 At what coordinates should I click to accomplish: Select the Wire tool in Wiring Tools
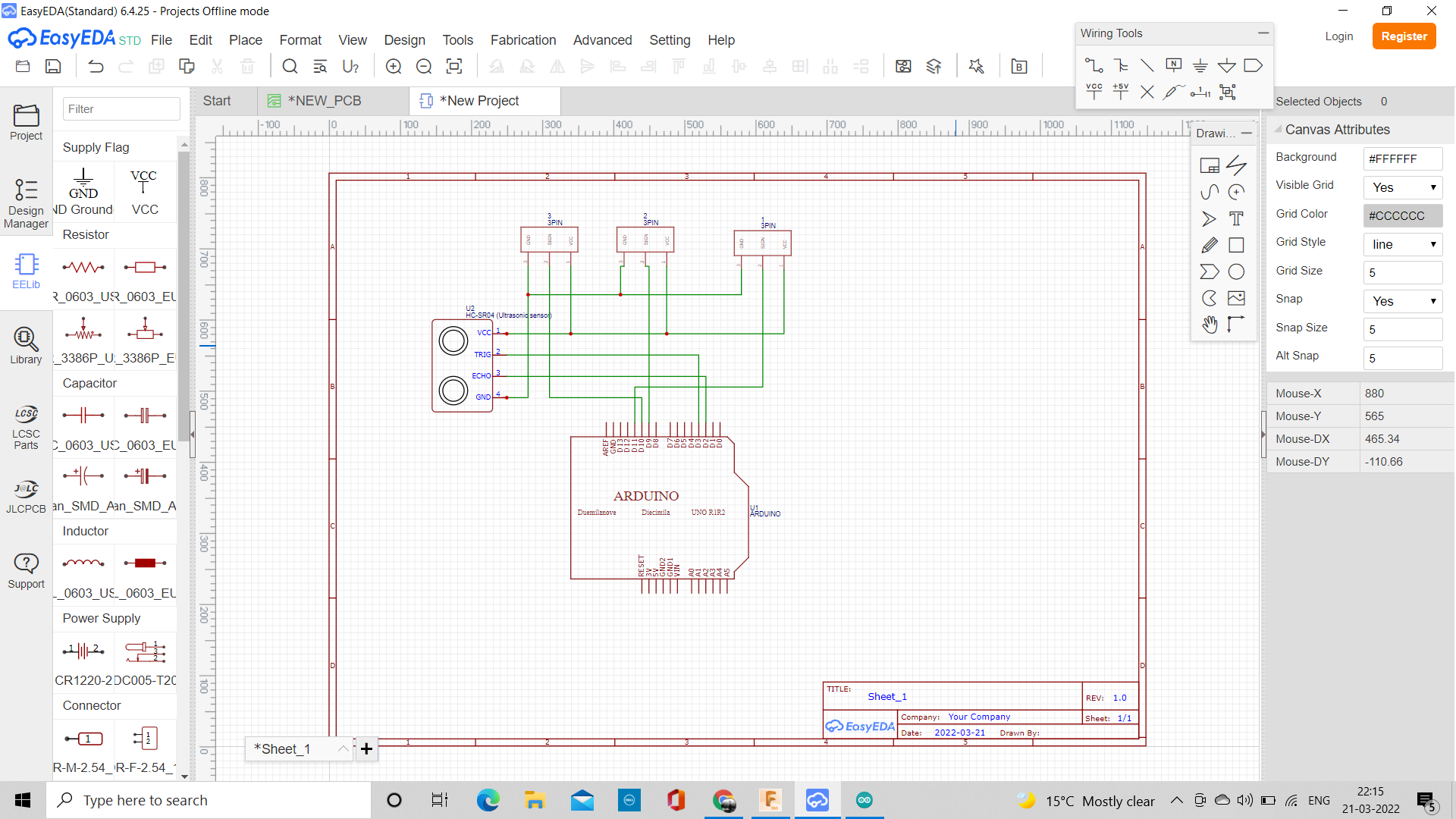pyautogui.click(x=1094, y=65)
